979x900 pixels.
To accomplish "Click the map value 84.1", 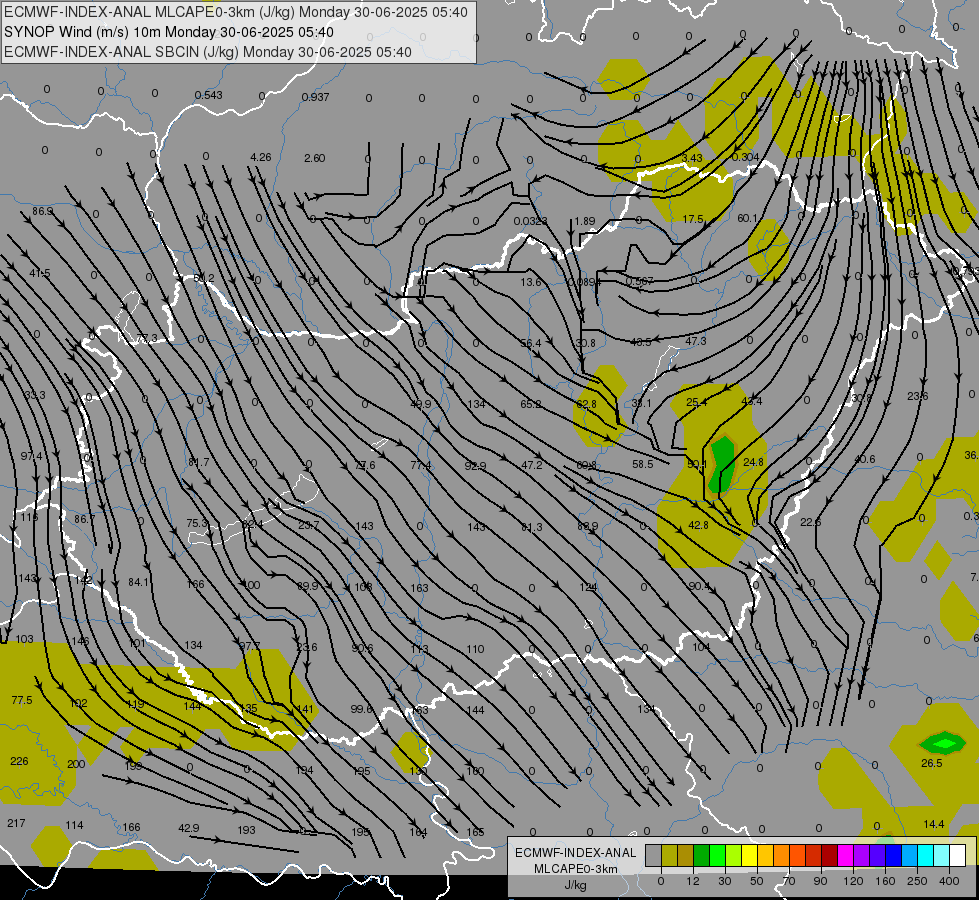I will point(139,582).
